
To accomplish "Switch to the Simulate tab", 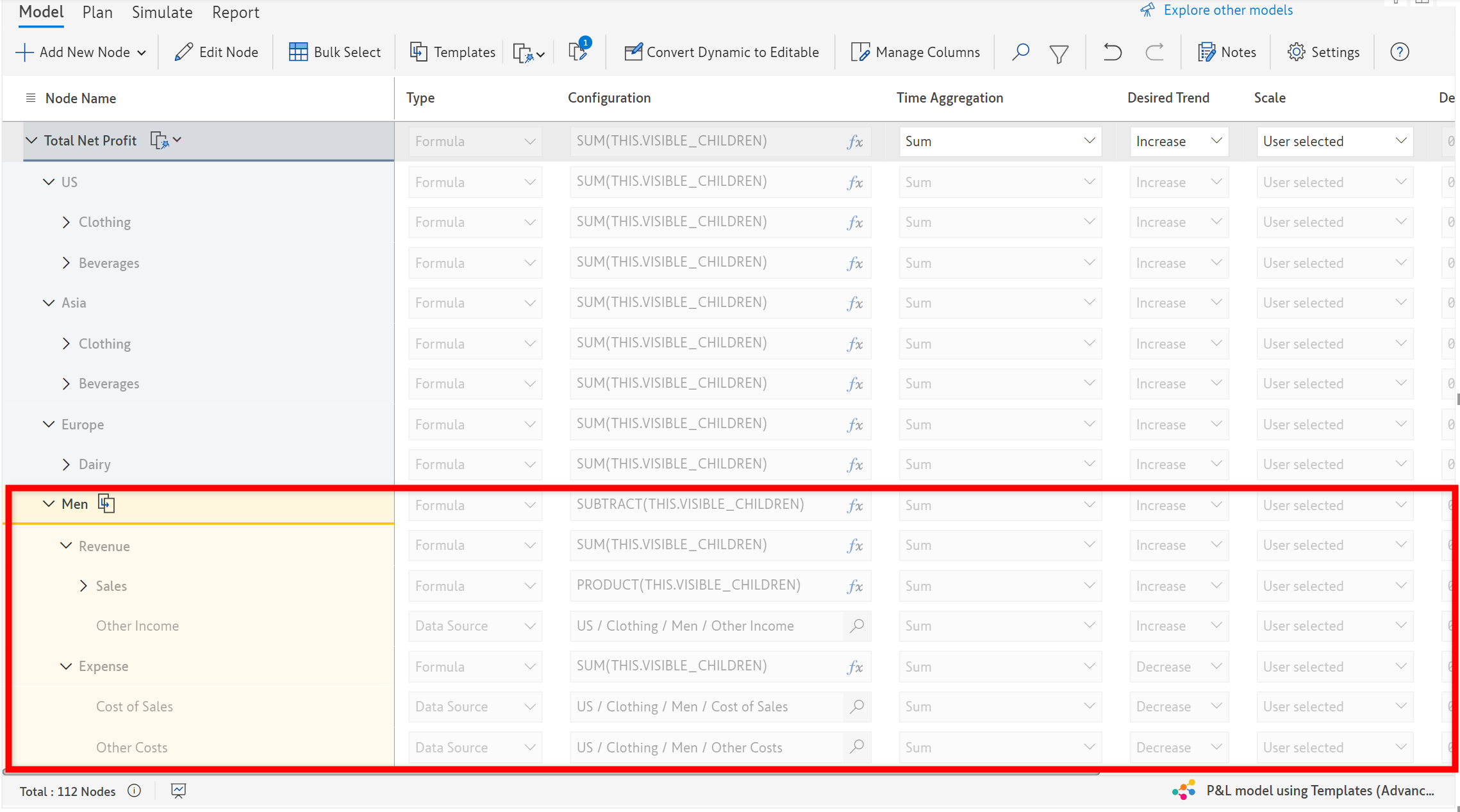I will pyautogui.click(x=162, y=12).
